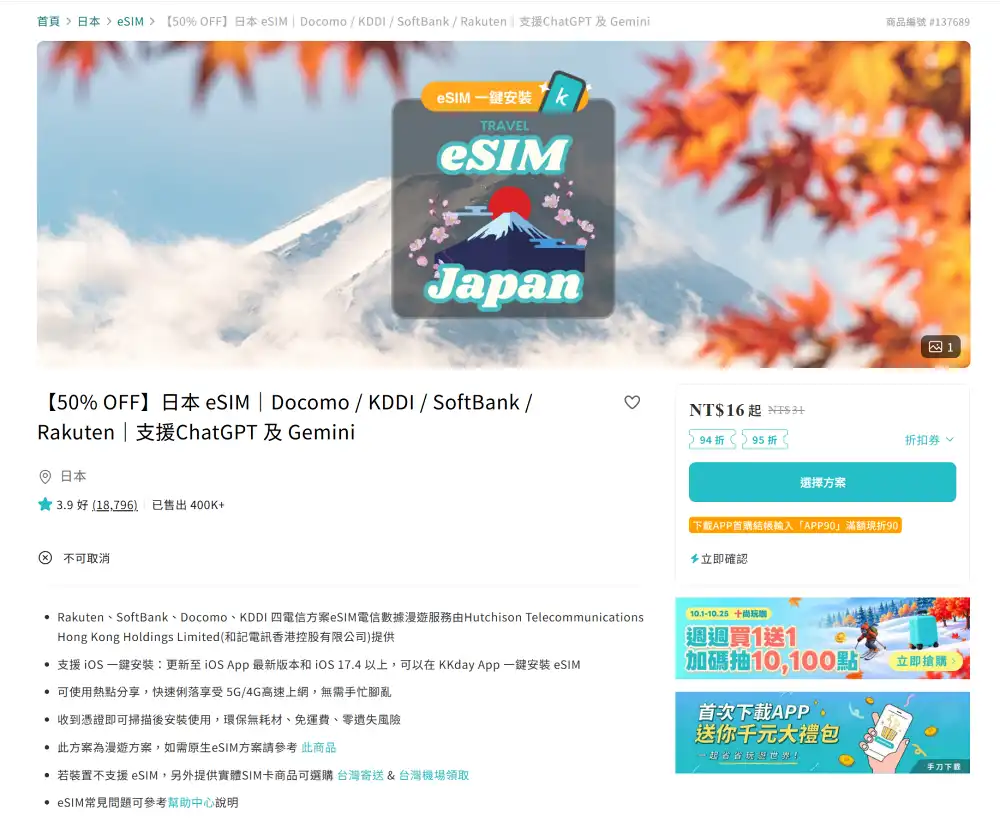The width and height of the screenshot is (1000, 834).
Task: Open 台灣寄送 SIM card link
Action: (360, 775)
